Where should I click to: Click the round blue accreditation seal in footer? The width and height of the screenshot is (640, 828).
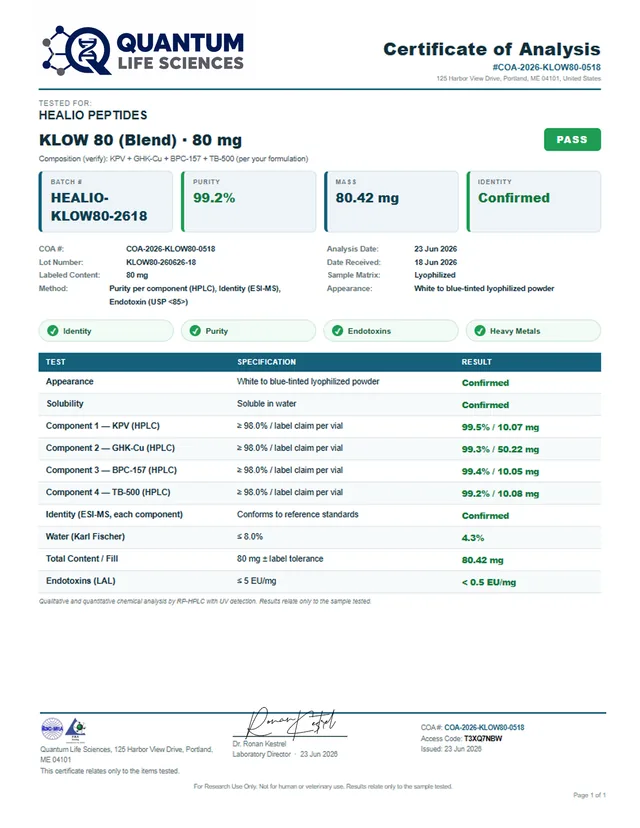tap(52, 729)
